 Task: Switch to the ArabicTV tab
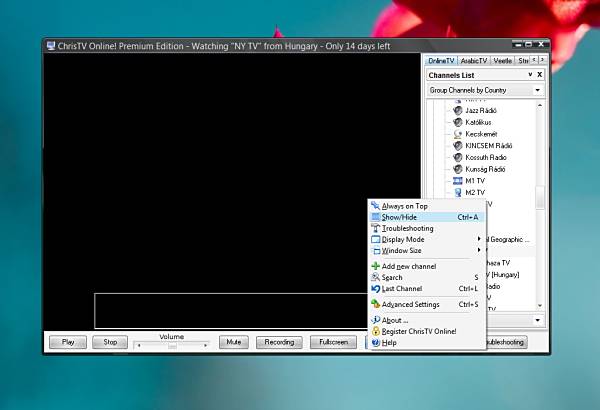click(474, 61)
